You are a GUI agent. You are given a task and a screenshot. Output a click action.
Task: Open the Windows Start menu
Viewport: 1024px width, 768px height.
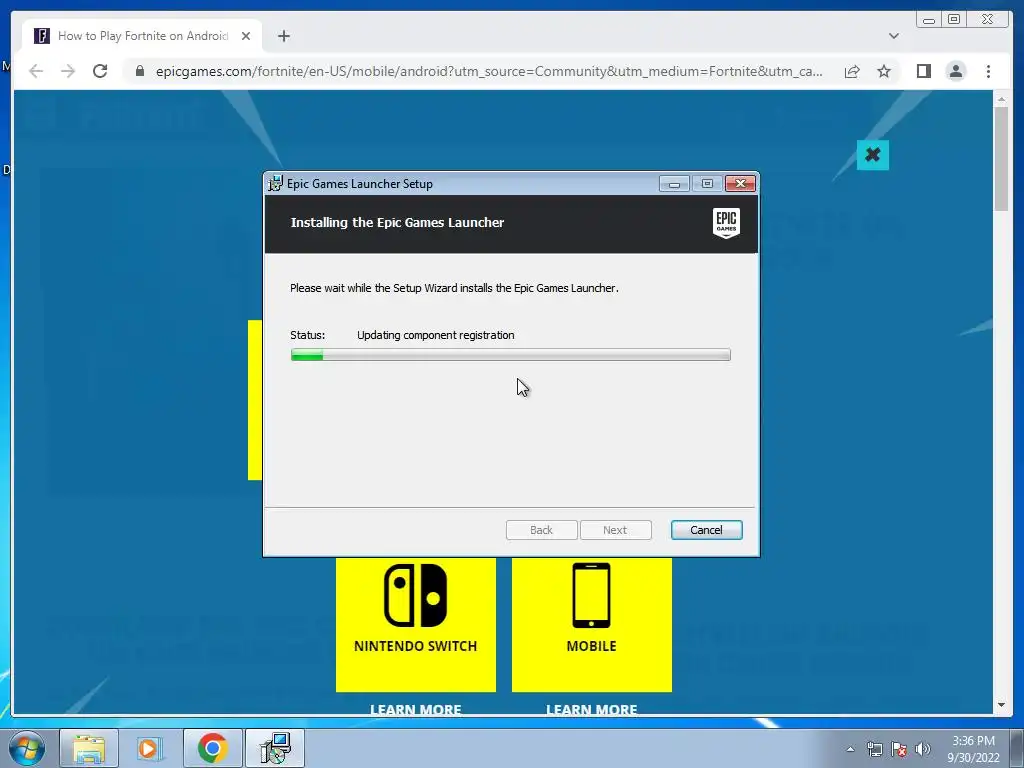tap(27, 748)
